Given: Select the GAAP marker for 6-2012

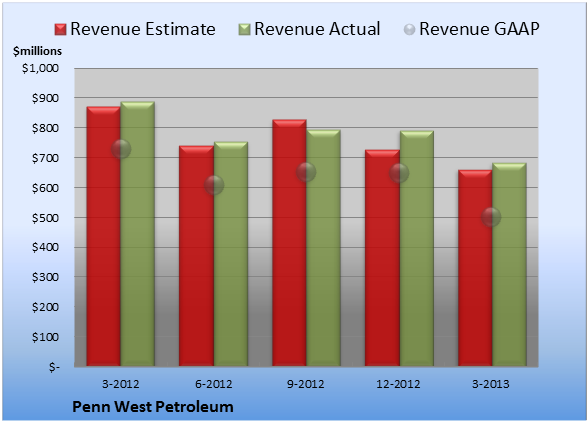Looking at the screenshot, I should [x=214, y=185].
